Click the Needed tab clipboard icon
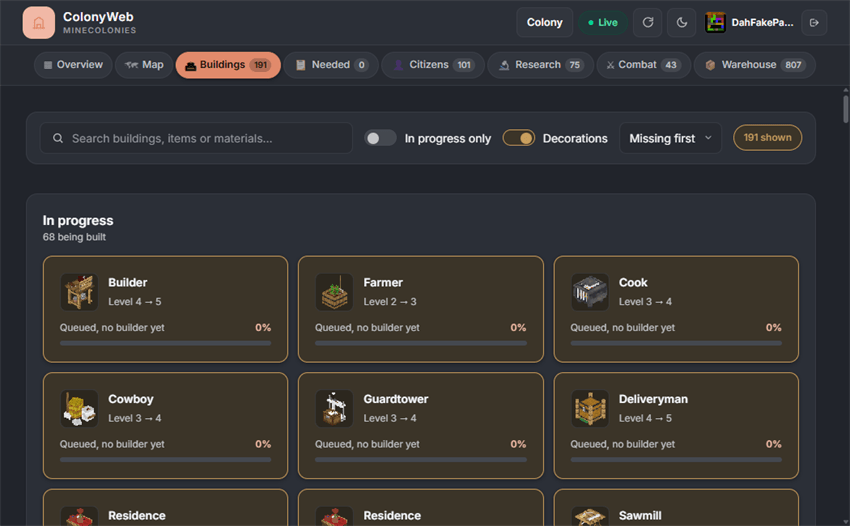Viewport: 850px width, 526px height. (x=300, y=65)
